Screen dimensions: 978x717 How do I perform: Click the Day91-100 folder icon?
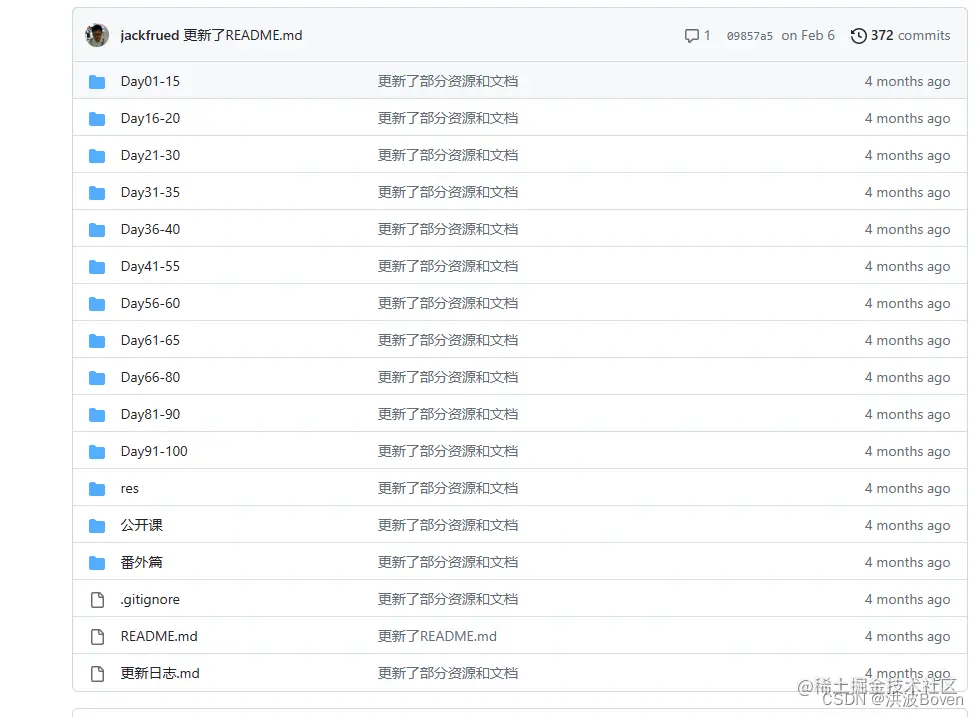click(x=97, y=451)
